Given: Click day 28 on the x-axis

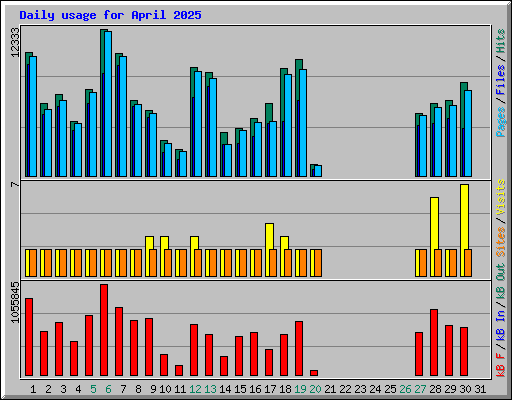Looking at the screenshot, I should [x=435, y=389].
